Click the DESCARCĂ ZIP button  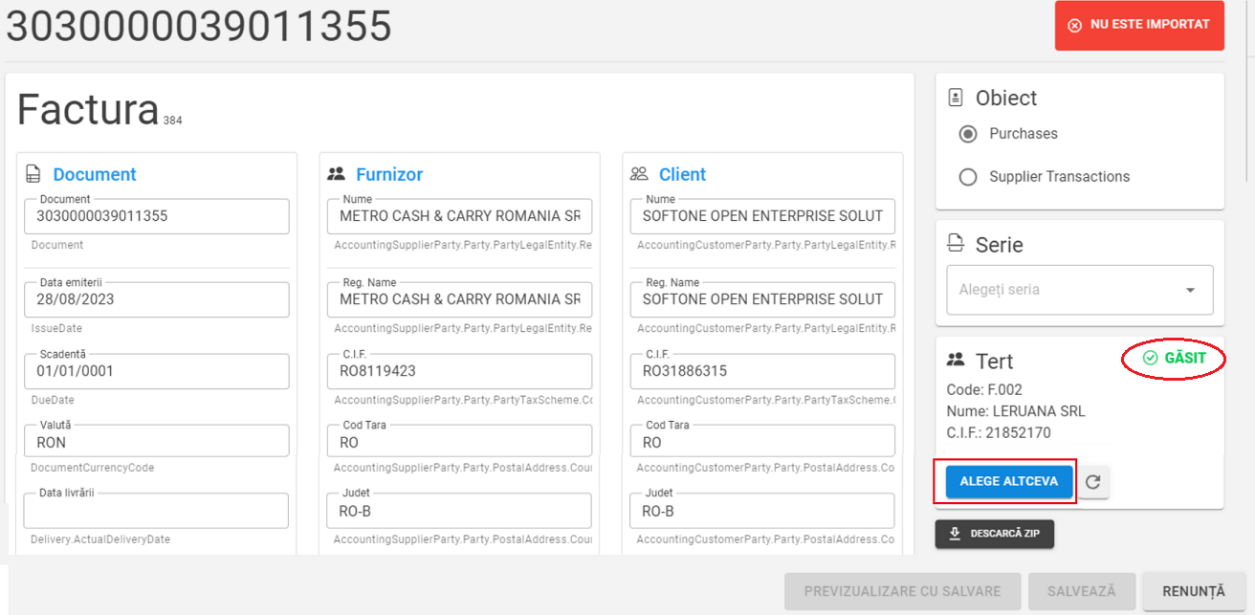[x=995, y=534]
